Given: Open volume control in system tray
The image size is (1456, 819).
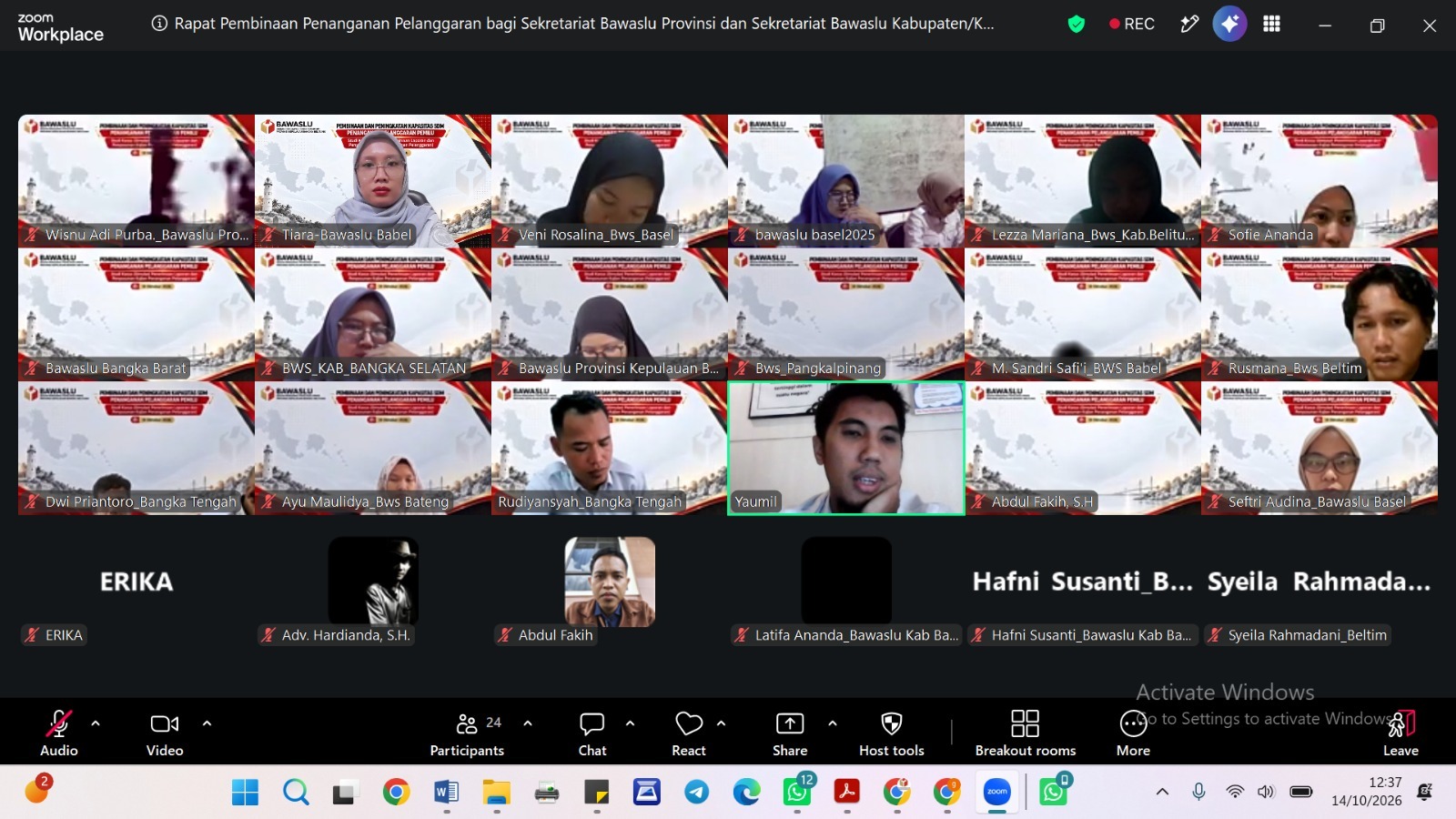Looking at the screenshot, I should coord(1266,792).
